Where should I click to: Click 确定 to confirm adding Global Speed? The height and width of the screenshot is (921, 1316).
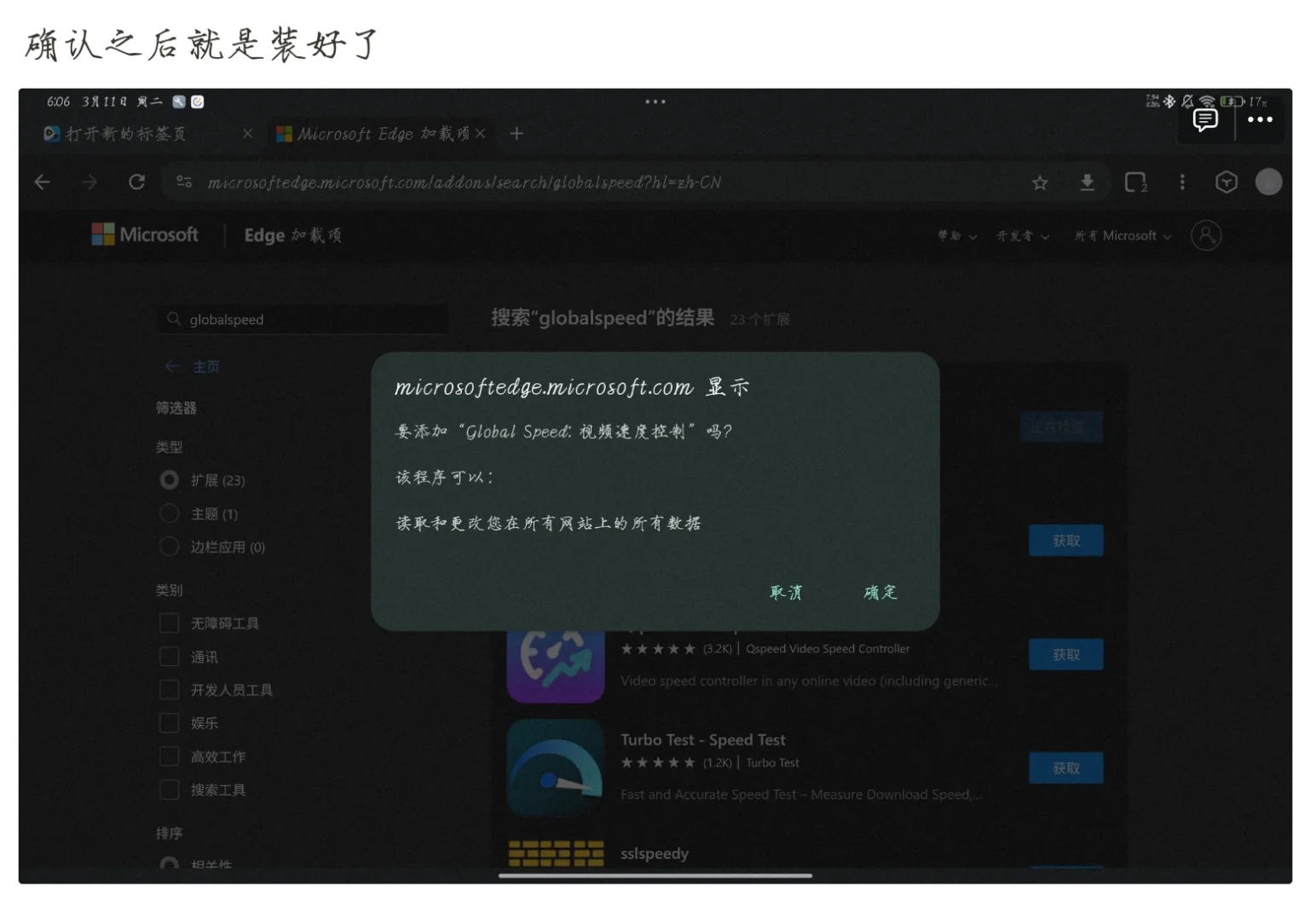(880, 592)
